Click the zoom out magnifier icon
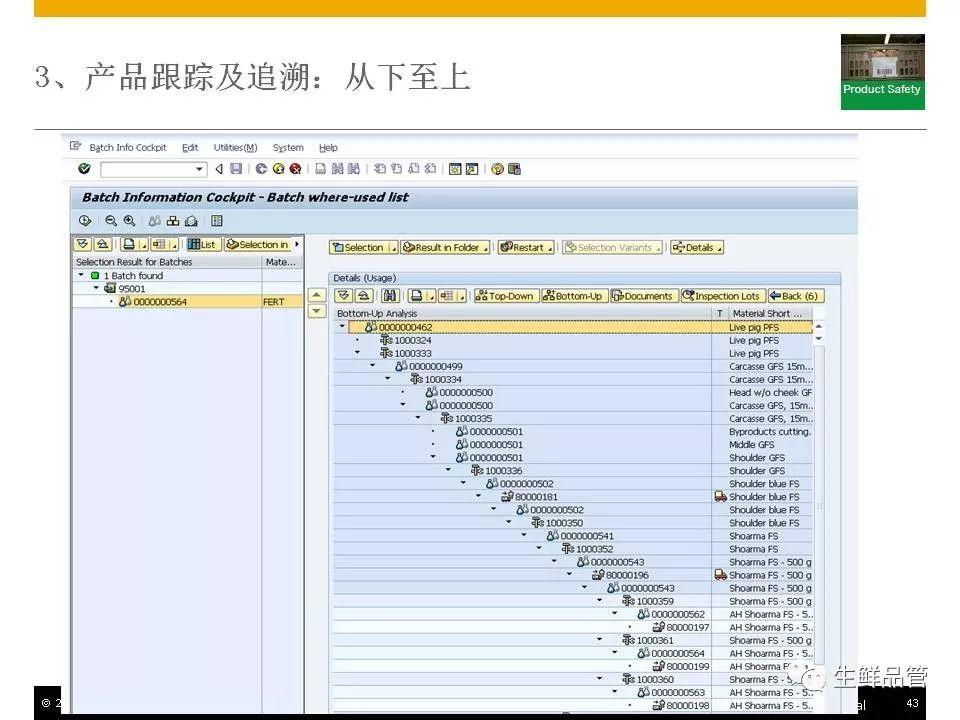This screenshot has height=720, width=960. (x=111, y=221)
